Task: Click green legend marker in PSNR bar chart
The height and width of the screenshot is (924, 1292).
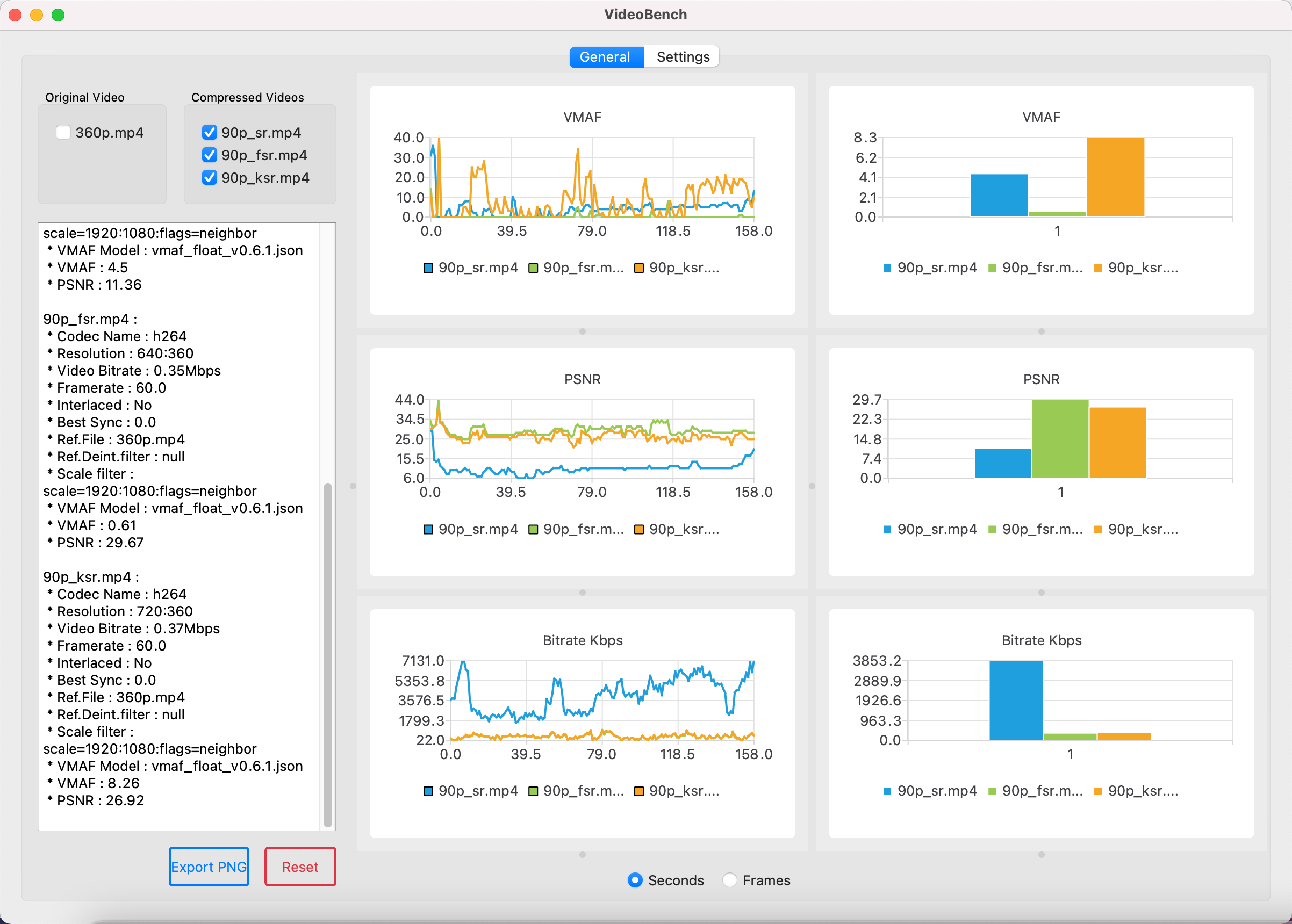Action: tap(992, 530)
